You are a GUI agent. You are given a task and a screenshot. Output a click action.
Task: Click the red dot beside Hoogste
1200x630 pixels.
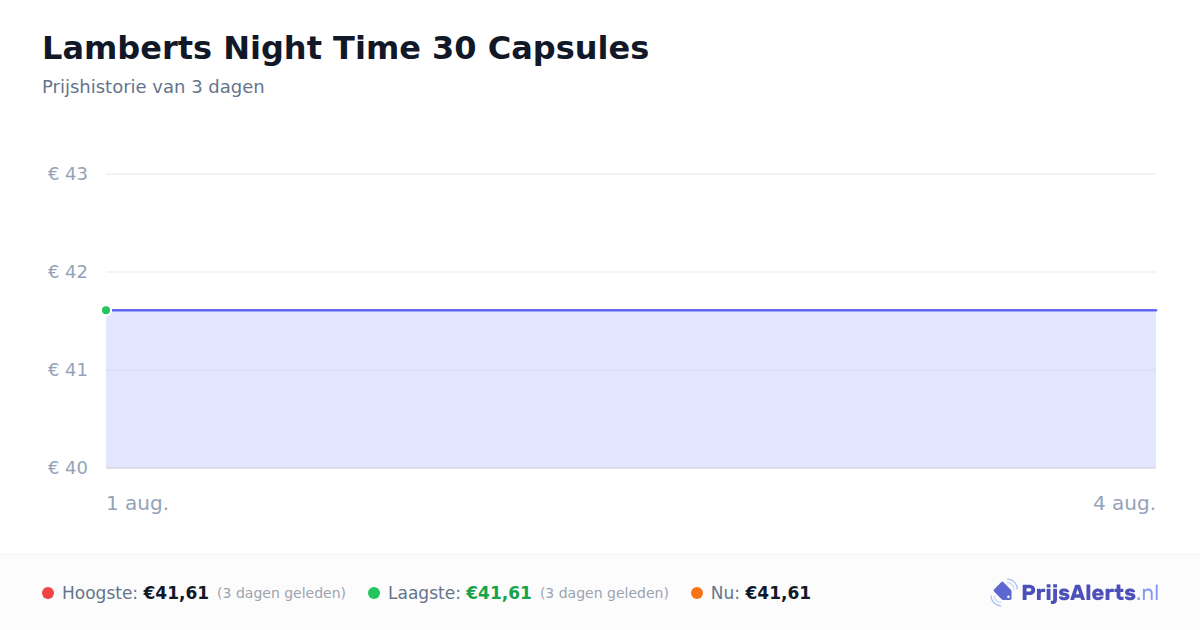[48, 593]
